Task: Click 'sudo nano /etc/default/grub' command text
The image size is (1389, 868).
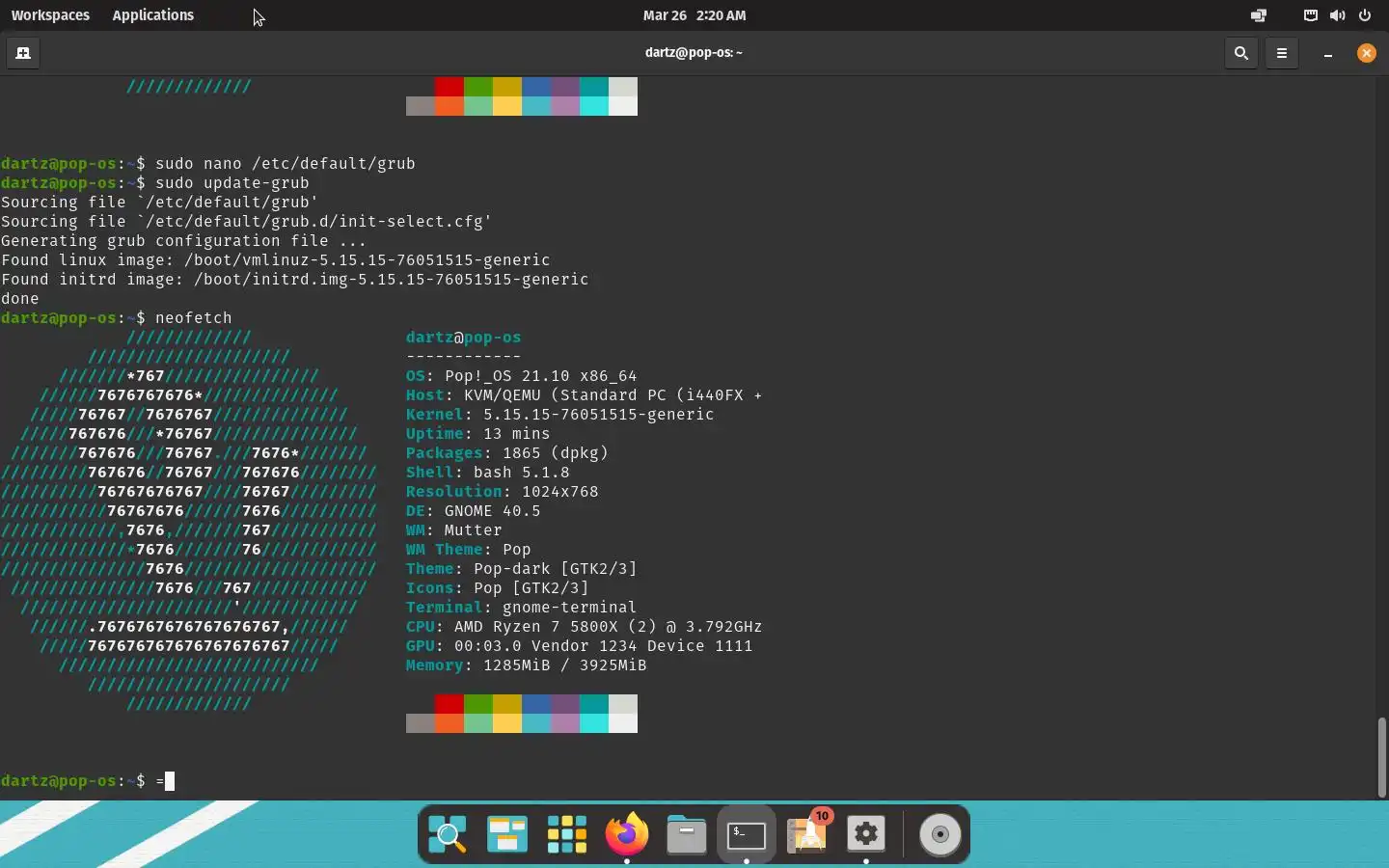Action: 286,164
